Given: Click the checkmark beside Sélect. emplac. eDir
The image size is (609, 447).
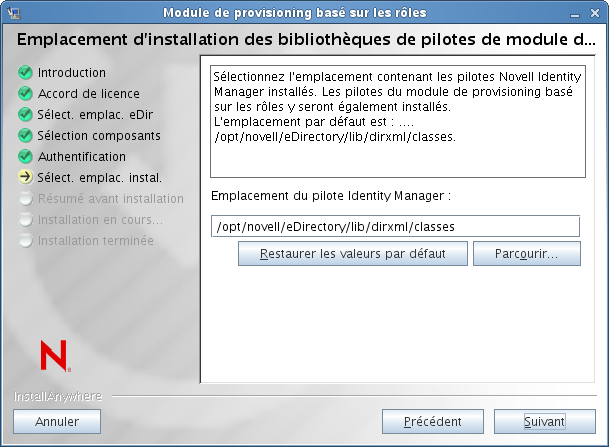Looking at the screenshot, I should (25, 115).
